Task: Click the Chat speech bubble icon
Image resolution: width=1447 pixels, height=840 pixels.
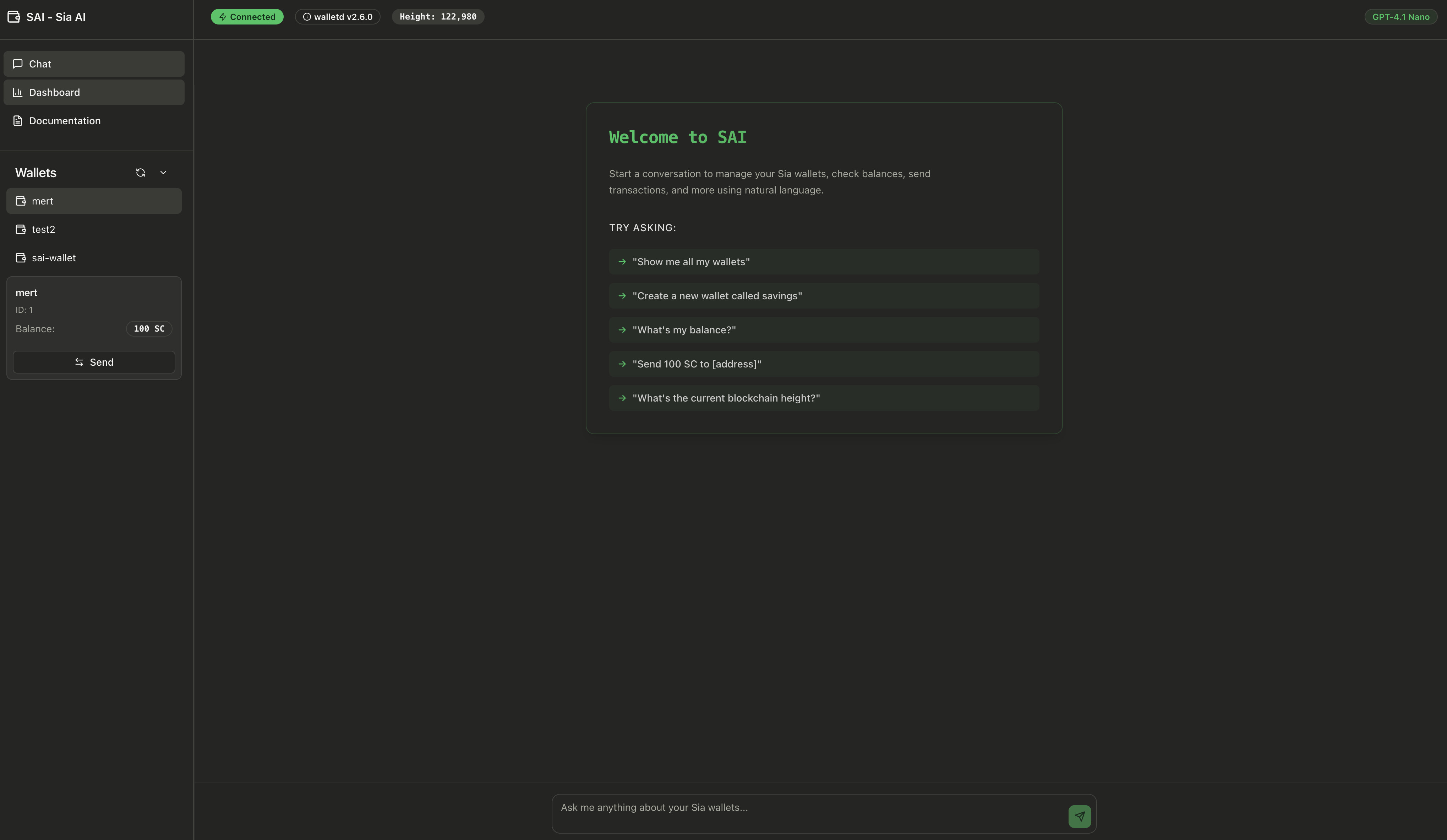Action: pos(18,64)
